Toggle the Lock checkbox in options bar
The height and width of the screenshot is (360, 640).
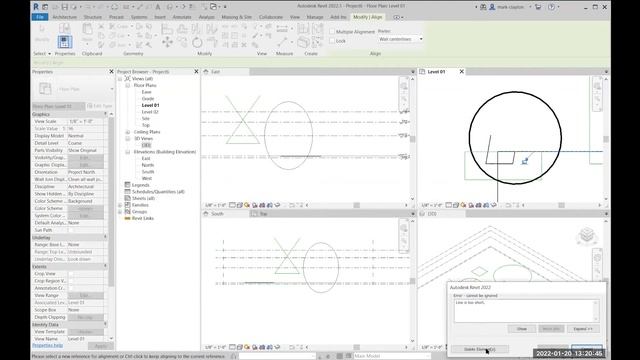332,41
